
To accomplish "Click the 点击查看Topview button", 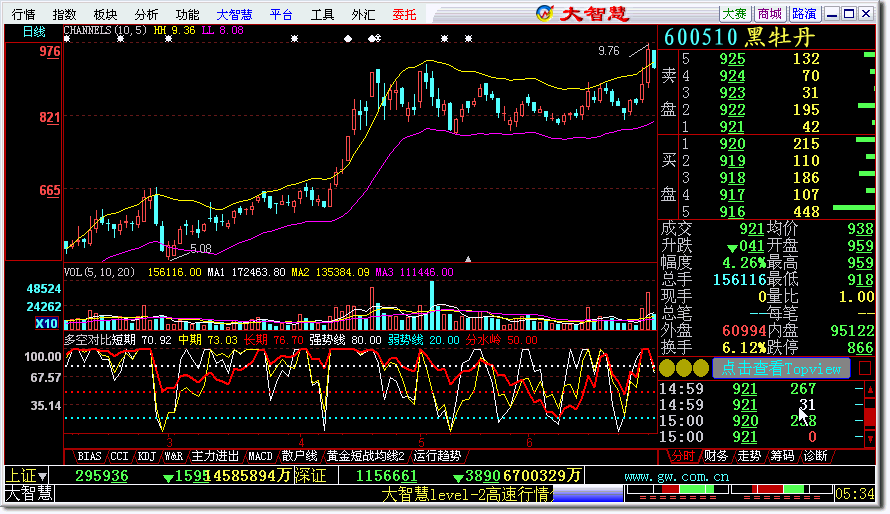I will 781,368.
